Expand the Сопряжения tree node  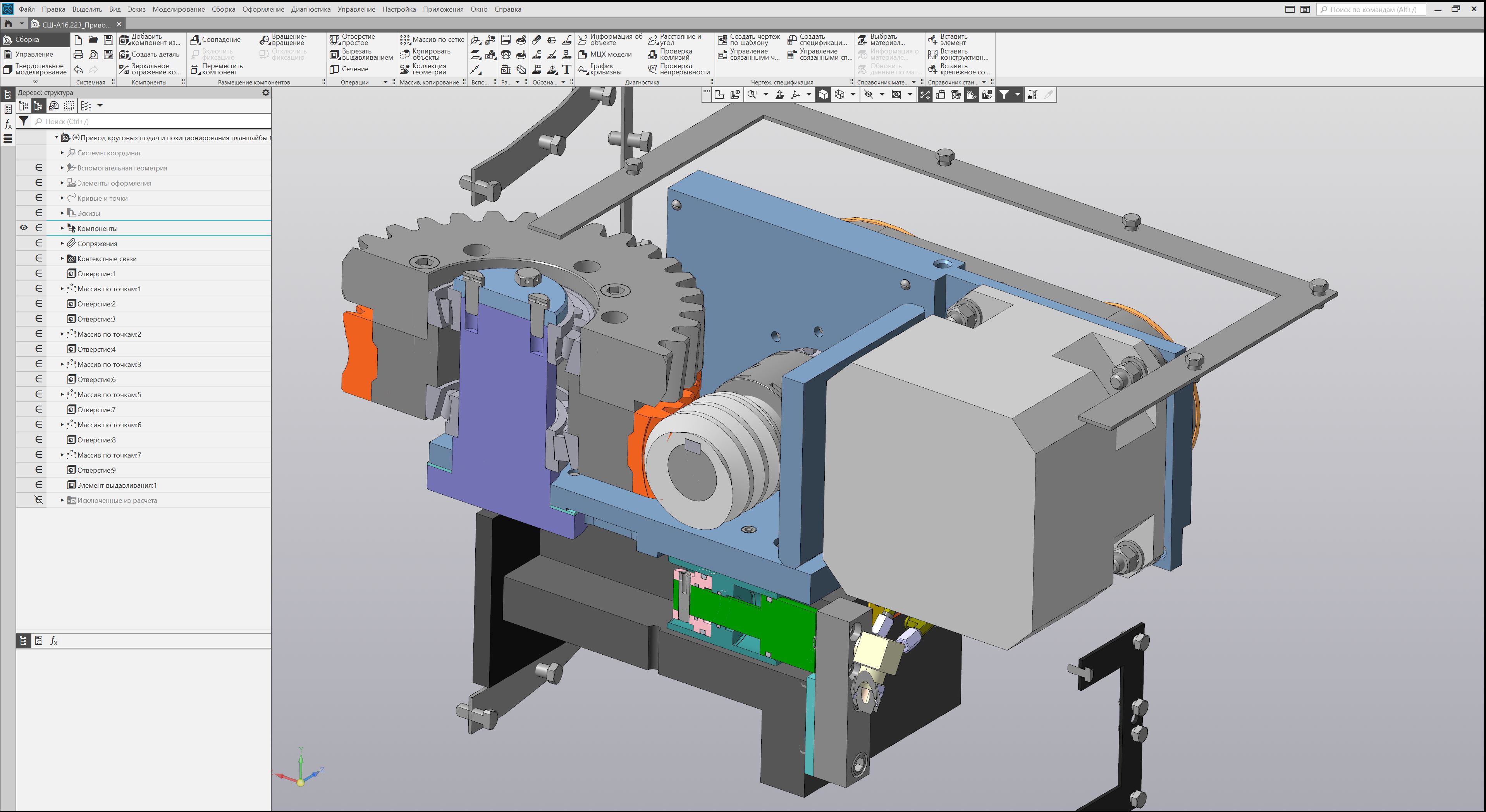[62, 243]
